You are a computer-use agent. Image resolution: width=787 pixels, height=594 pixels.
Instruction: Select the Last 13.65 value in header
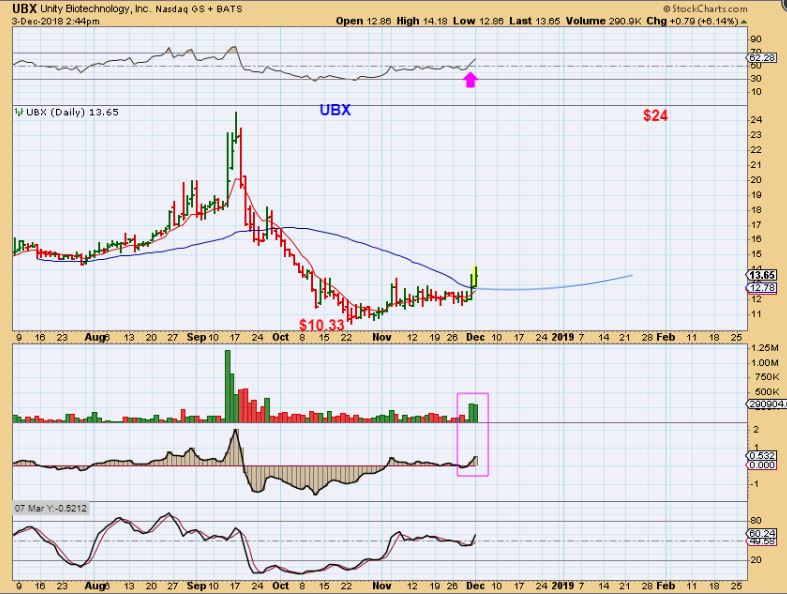point(534,21)
